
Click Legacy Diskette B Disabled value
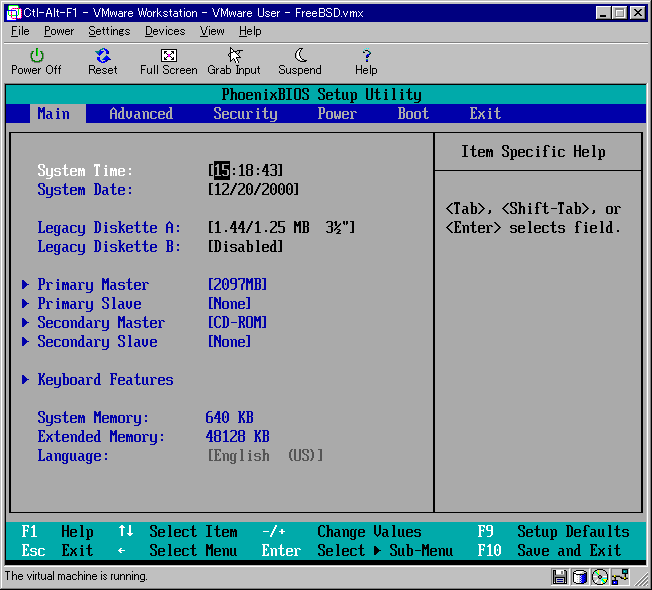[245, 247]
